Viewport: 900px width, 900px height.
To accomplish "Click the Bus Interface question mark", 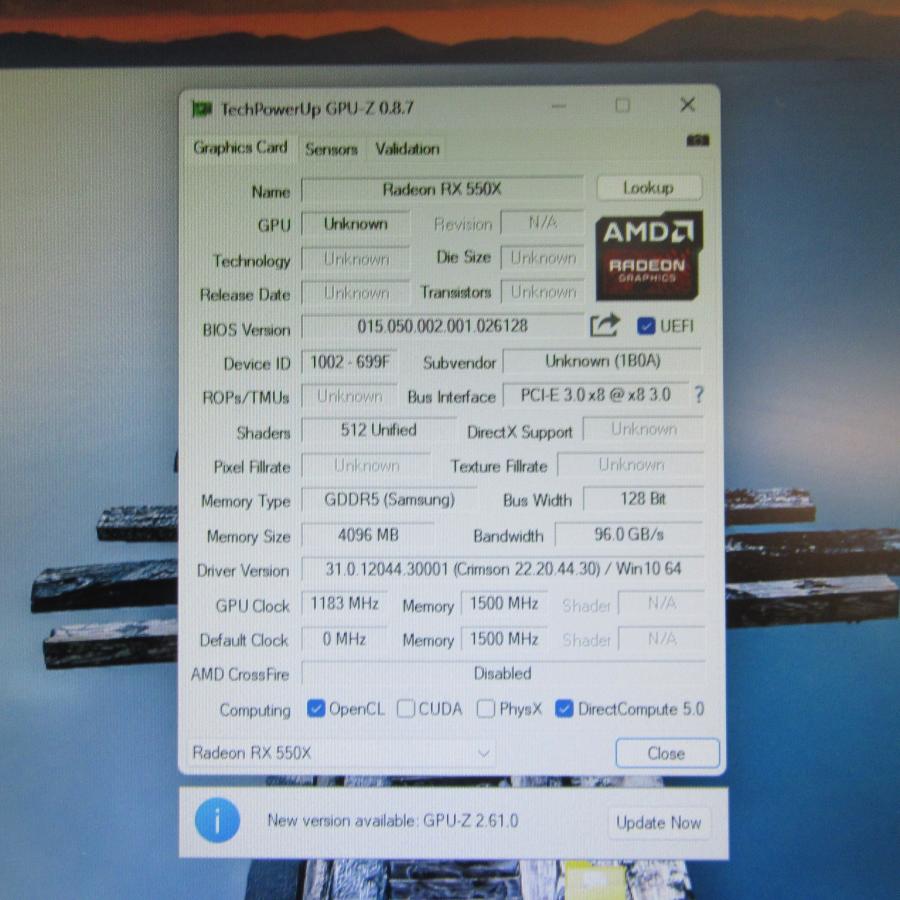I will [x=698, y=395].
